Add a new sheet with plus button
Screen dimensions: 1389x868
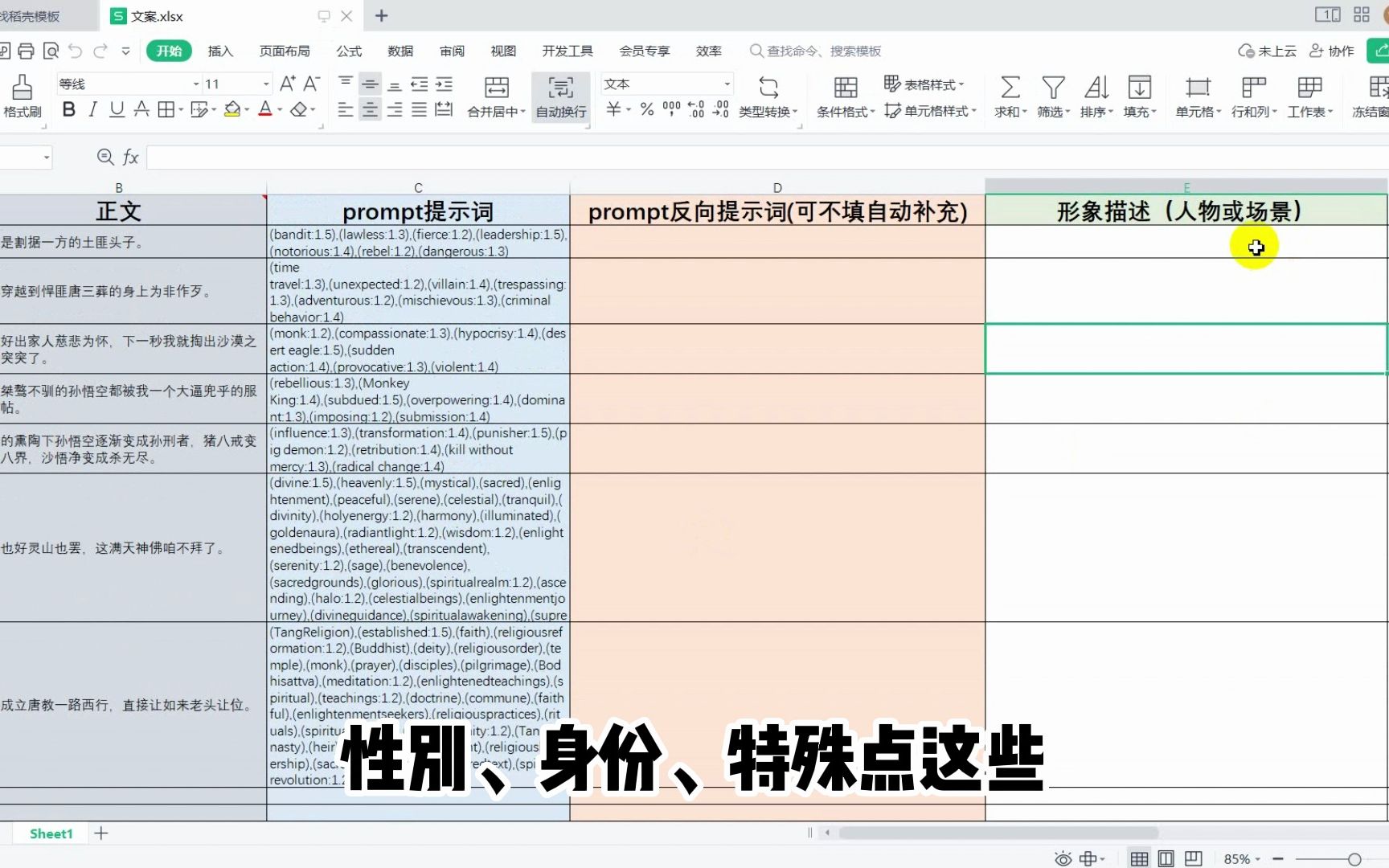click(101, 833)
